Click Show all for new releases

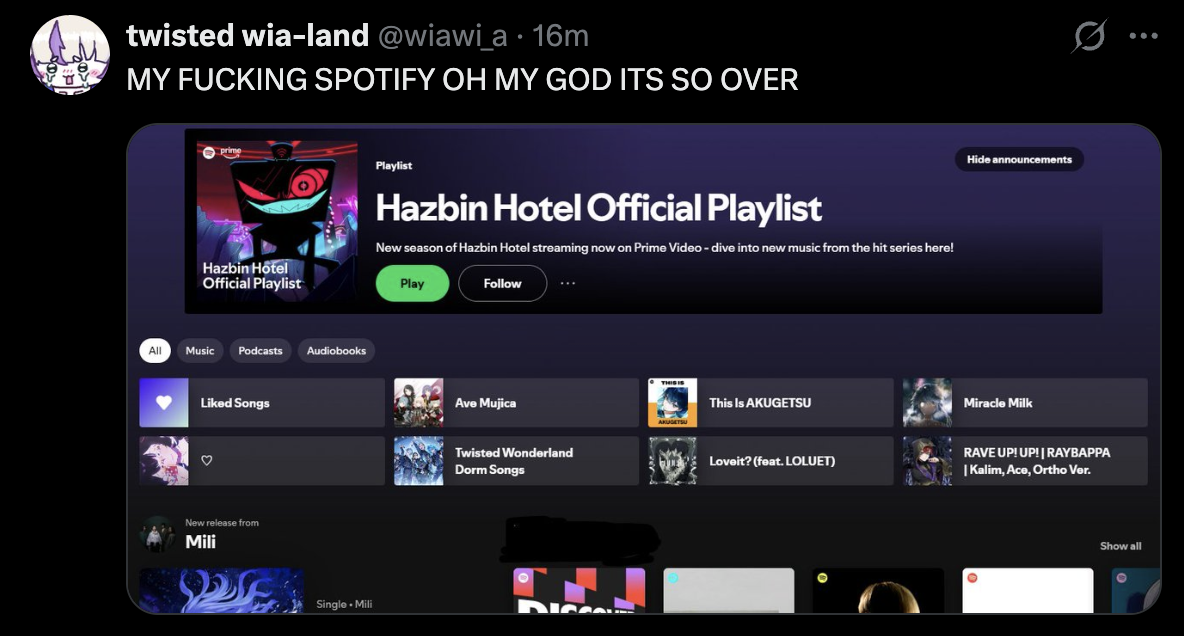tap(1121, 545)
